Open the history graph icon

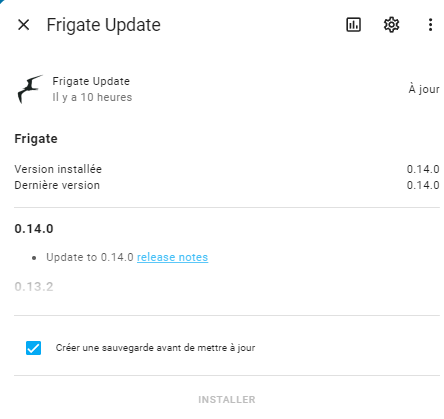click(x=353, y=25)
